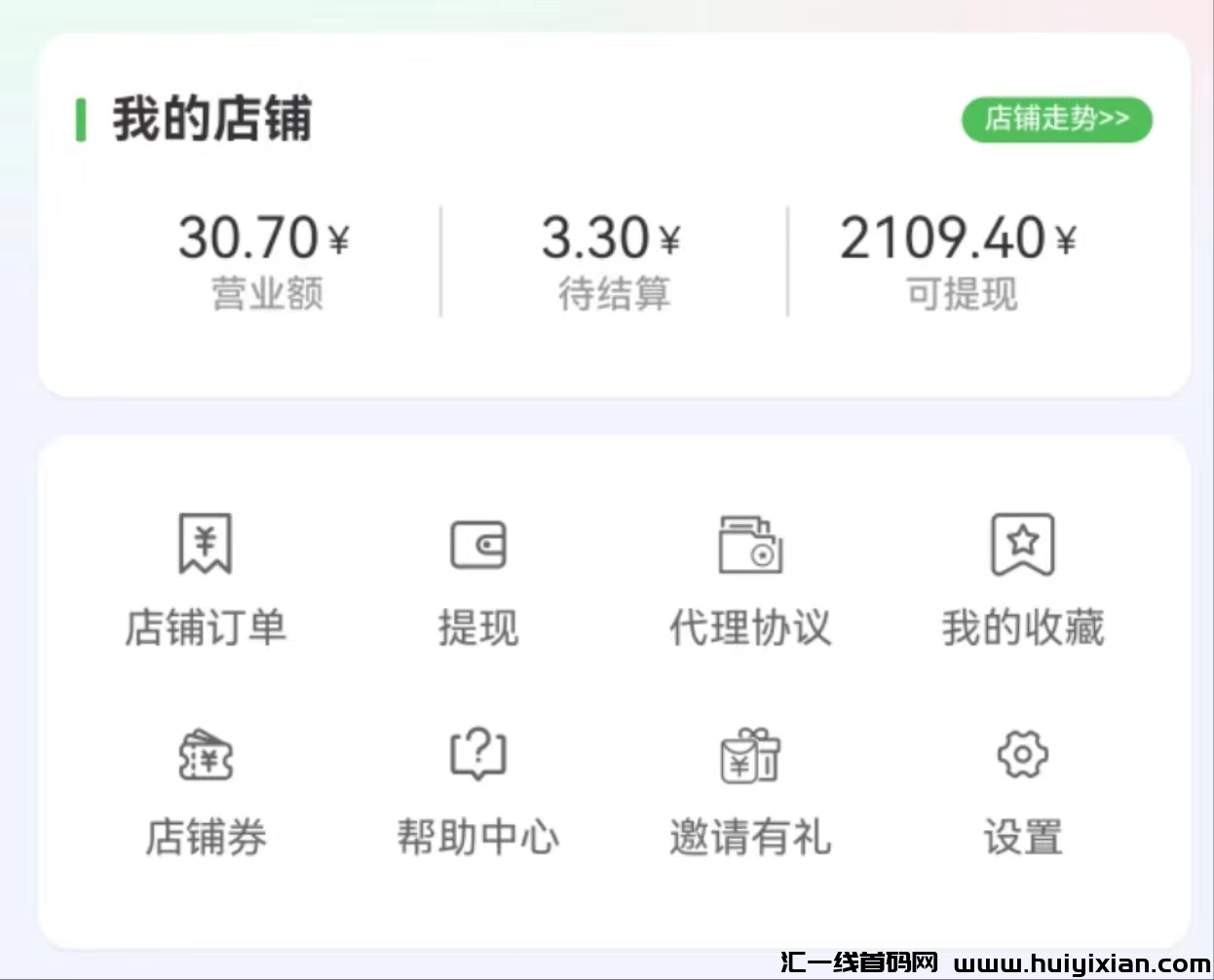Select the 代理协议 text label

coord(750,627)
